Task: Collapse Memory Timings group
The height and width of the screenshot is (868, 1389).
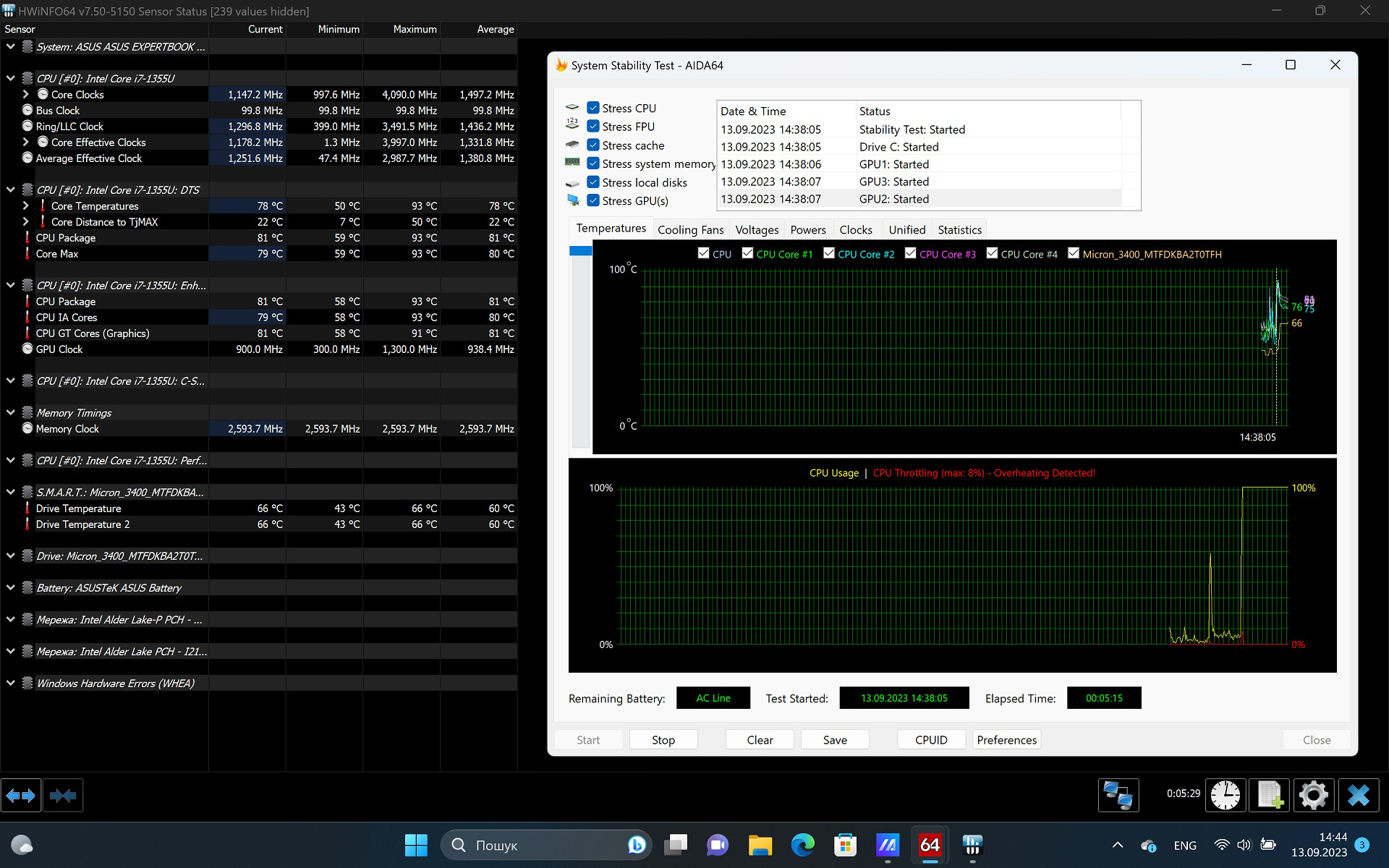Action: tap(10, 412)
